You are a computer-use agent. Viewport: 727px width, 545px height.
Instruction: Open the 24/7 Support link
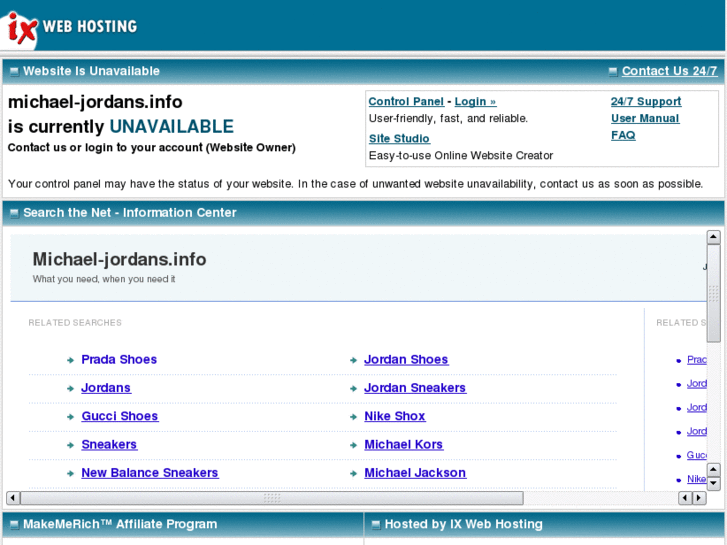coord(646,102)
